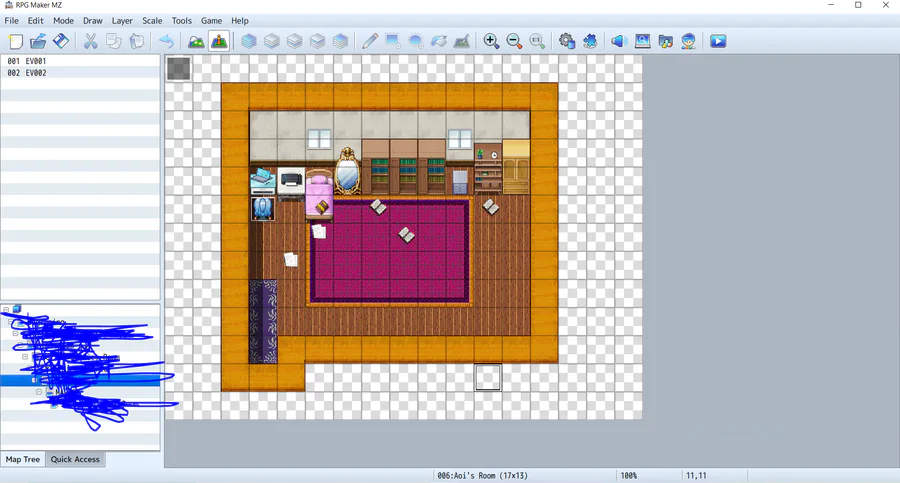Open the Layer menu

point(122,21)
